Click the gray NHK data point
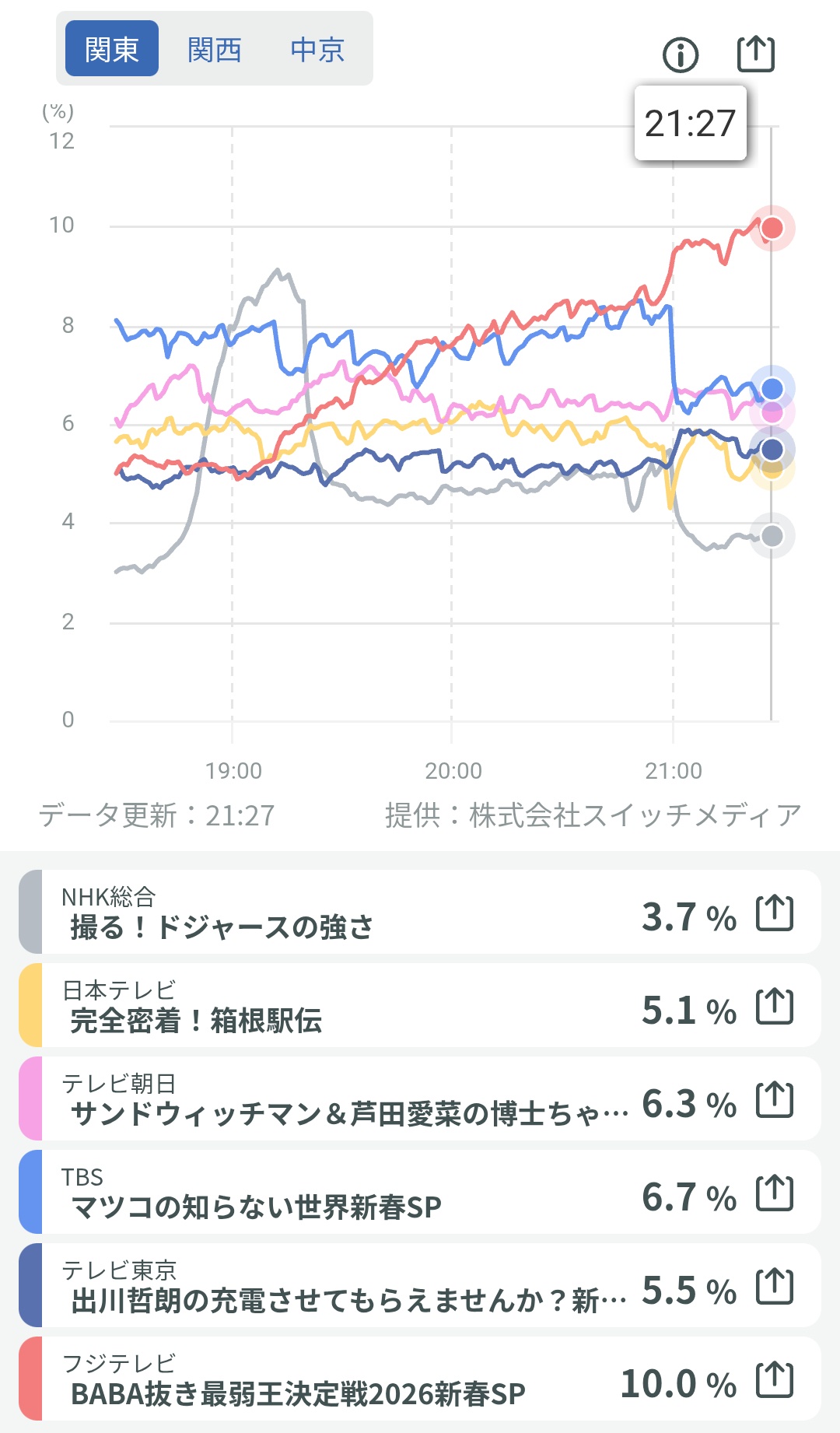Viewport: 840px width, 1433px height. 772,535
